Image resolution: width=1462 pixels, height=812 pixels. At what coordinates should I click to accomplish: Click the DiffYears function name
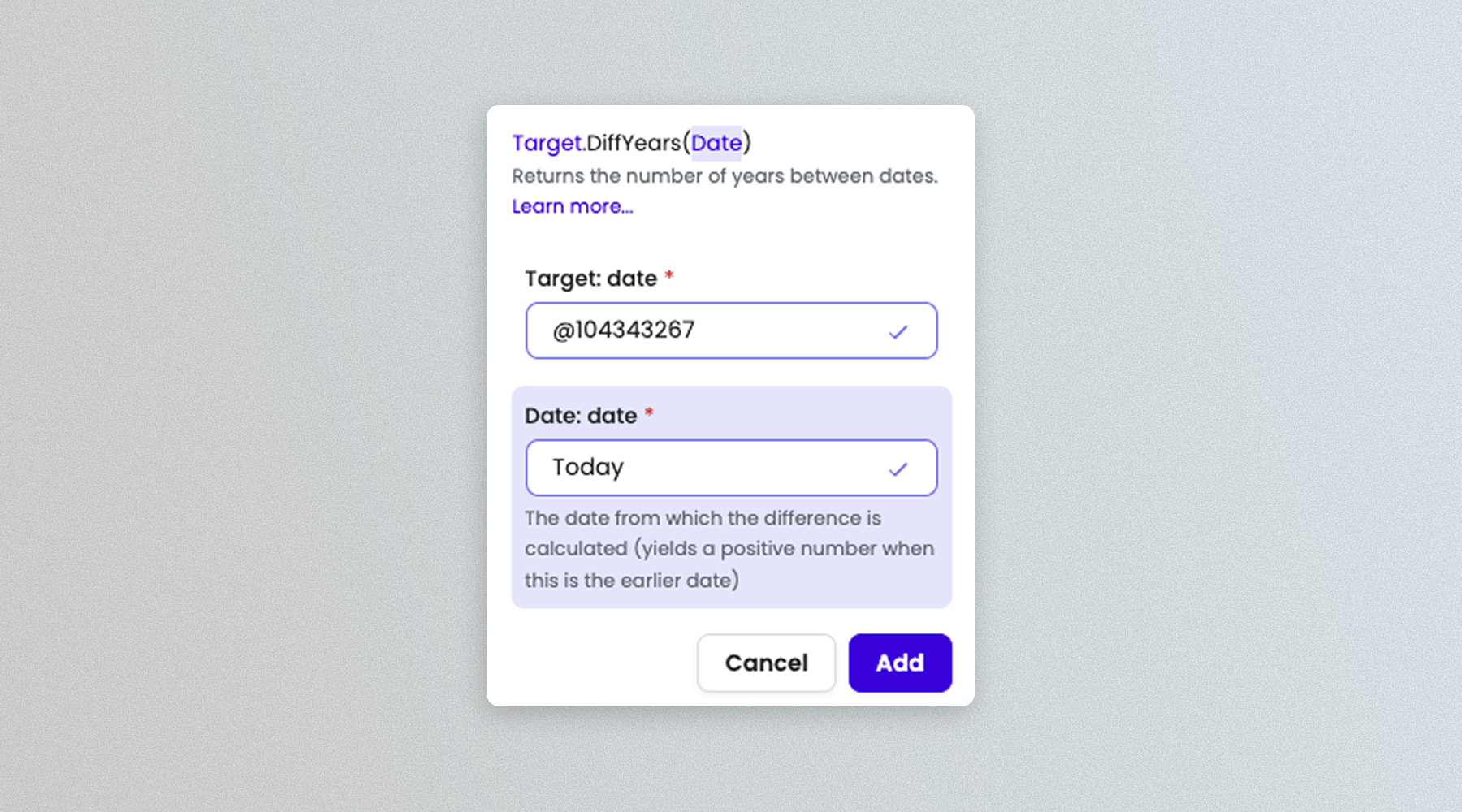(x=634, y=143)
